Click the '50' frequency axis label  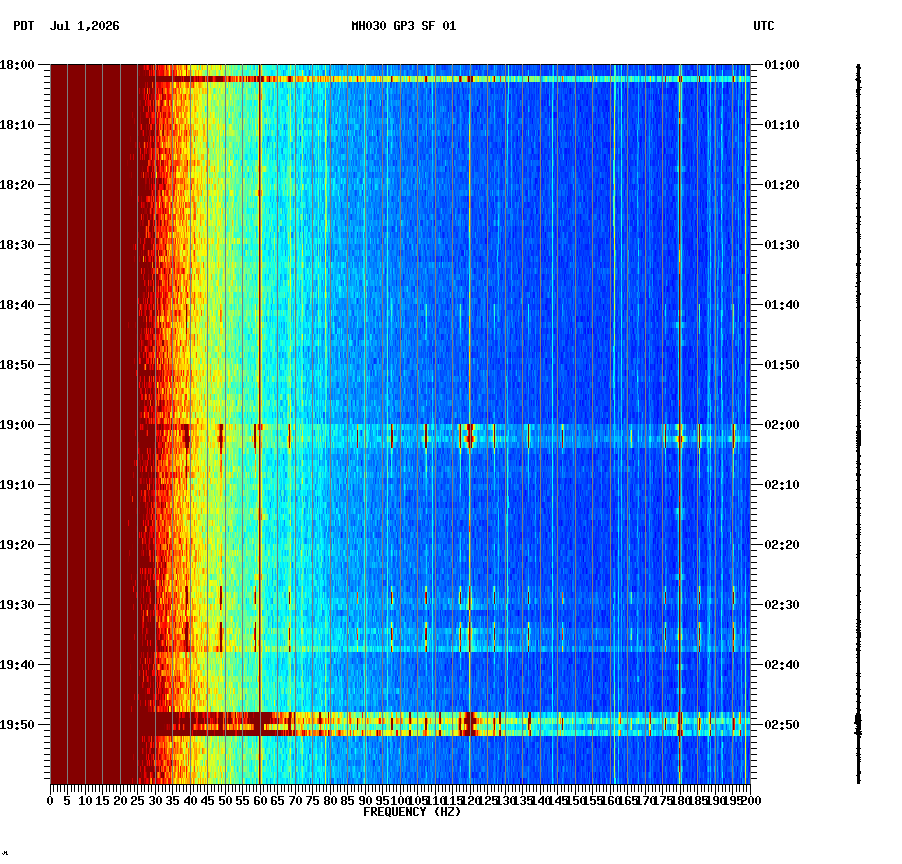pos(225,801)
